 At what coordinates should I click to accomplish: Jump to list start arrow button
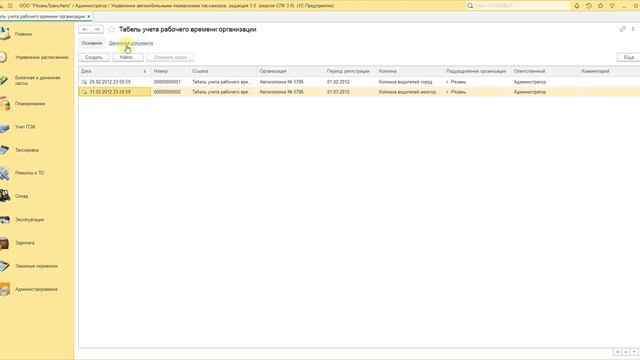click(x=617, y=352)
